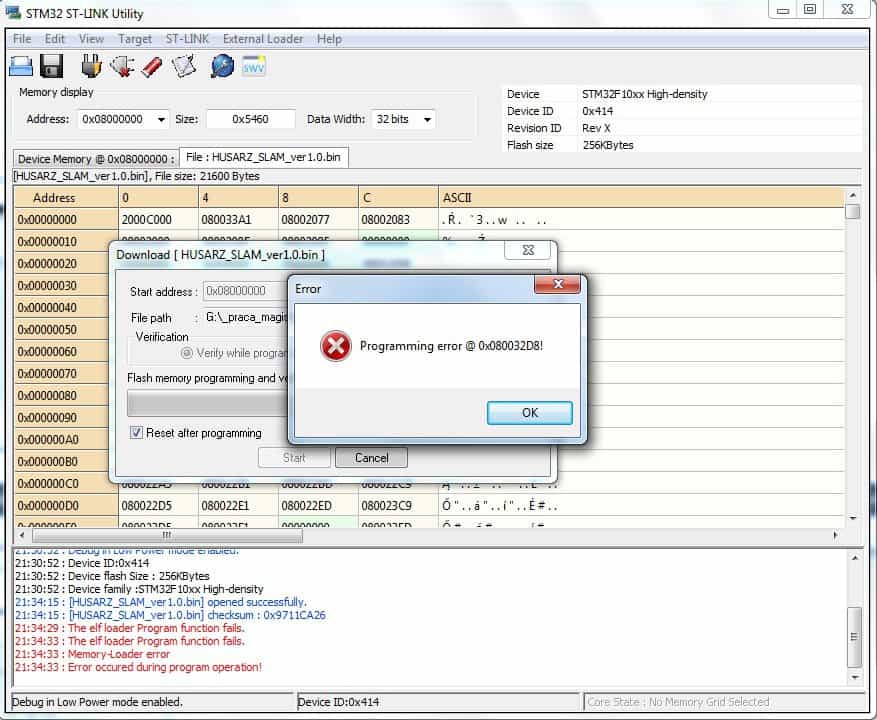Click log line 'Device flash Size : 256KBytes'
Image resolution: width=877 pixels, height=720 pixels.
pyautogui.click(x=112, y=576)
